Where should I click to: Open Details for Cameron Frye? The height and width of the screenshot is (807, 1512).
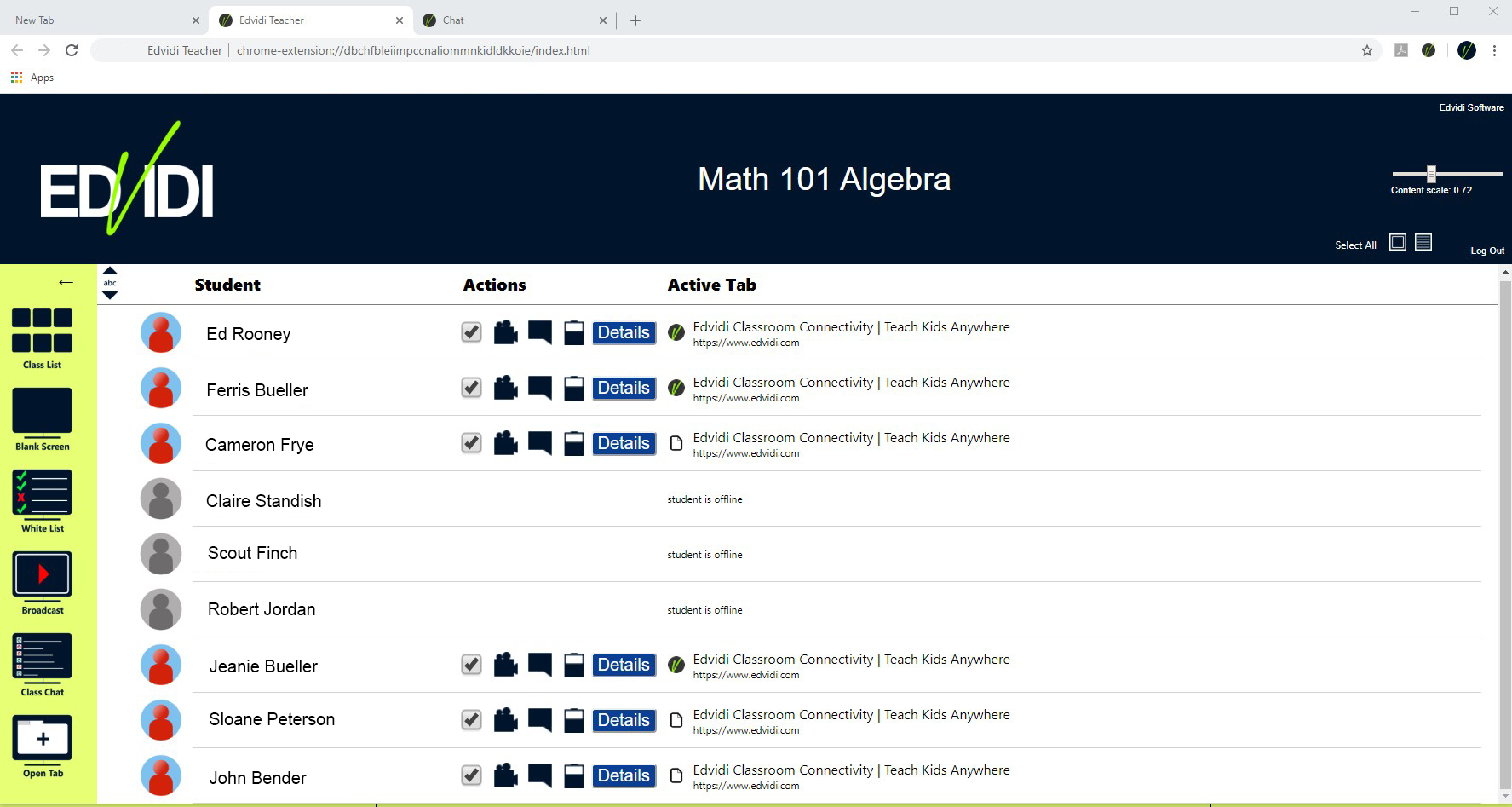[x=624, y=443]
